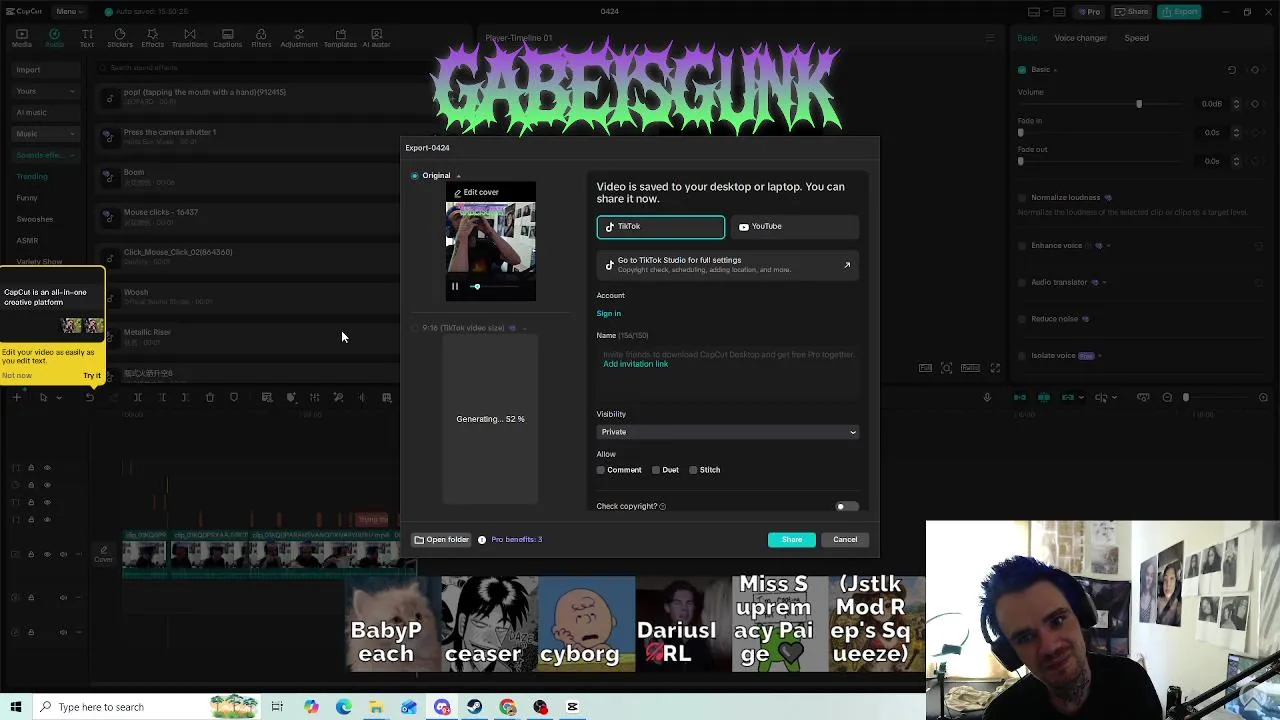The width and height of the screenshot is (1280, 720).
Task: Select the Original radio button
Action: 414,176
